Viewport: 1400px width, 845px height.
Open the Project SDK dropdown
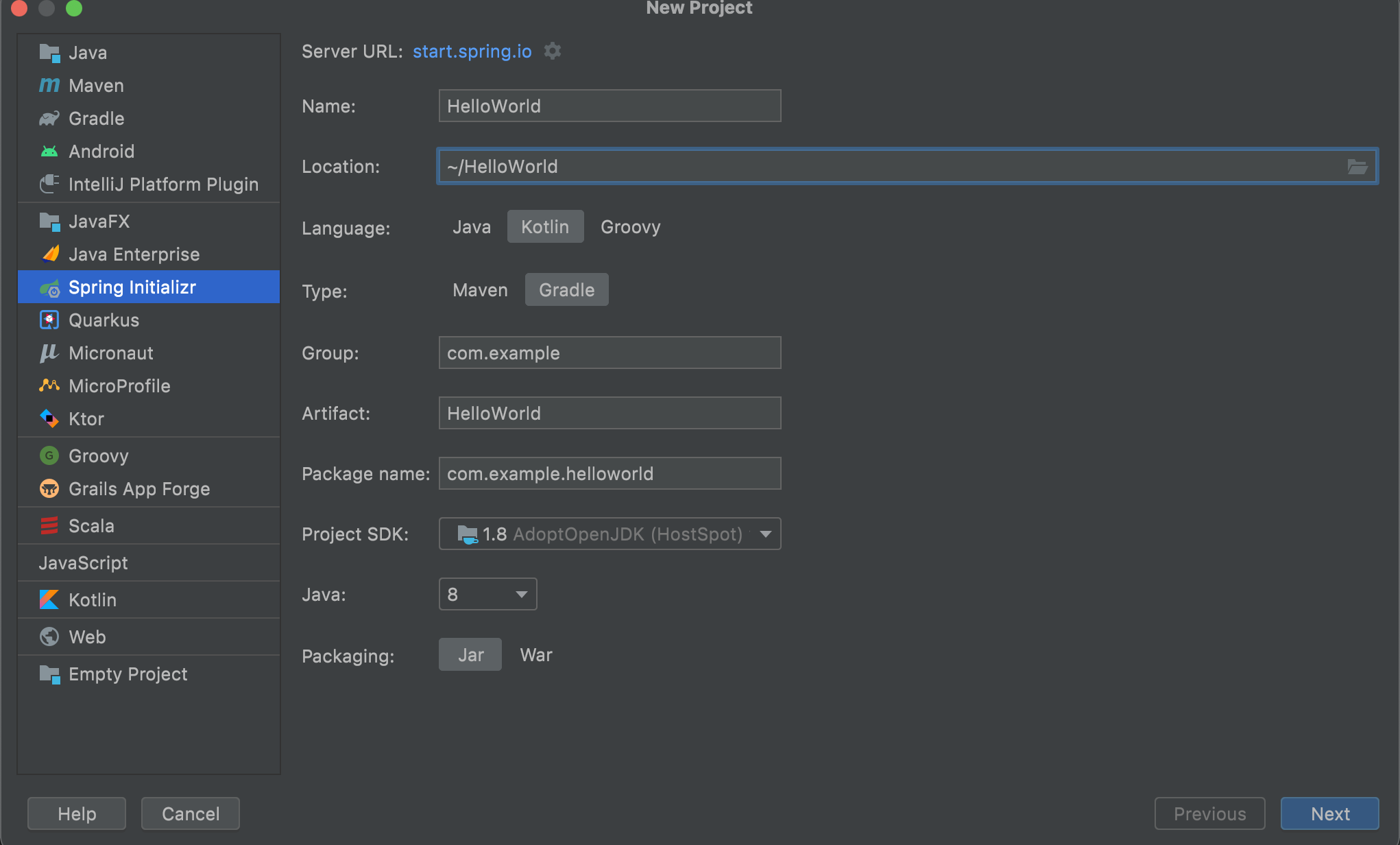[765, 534]
